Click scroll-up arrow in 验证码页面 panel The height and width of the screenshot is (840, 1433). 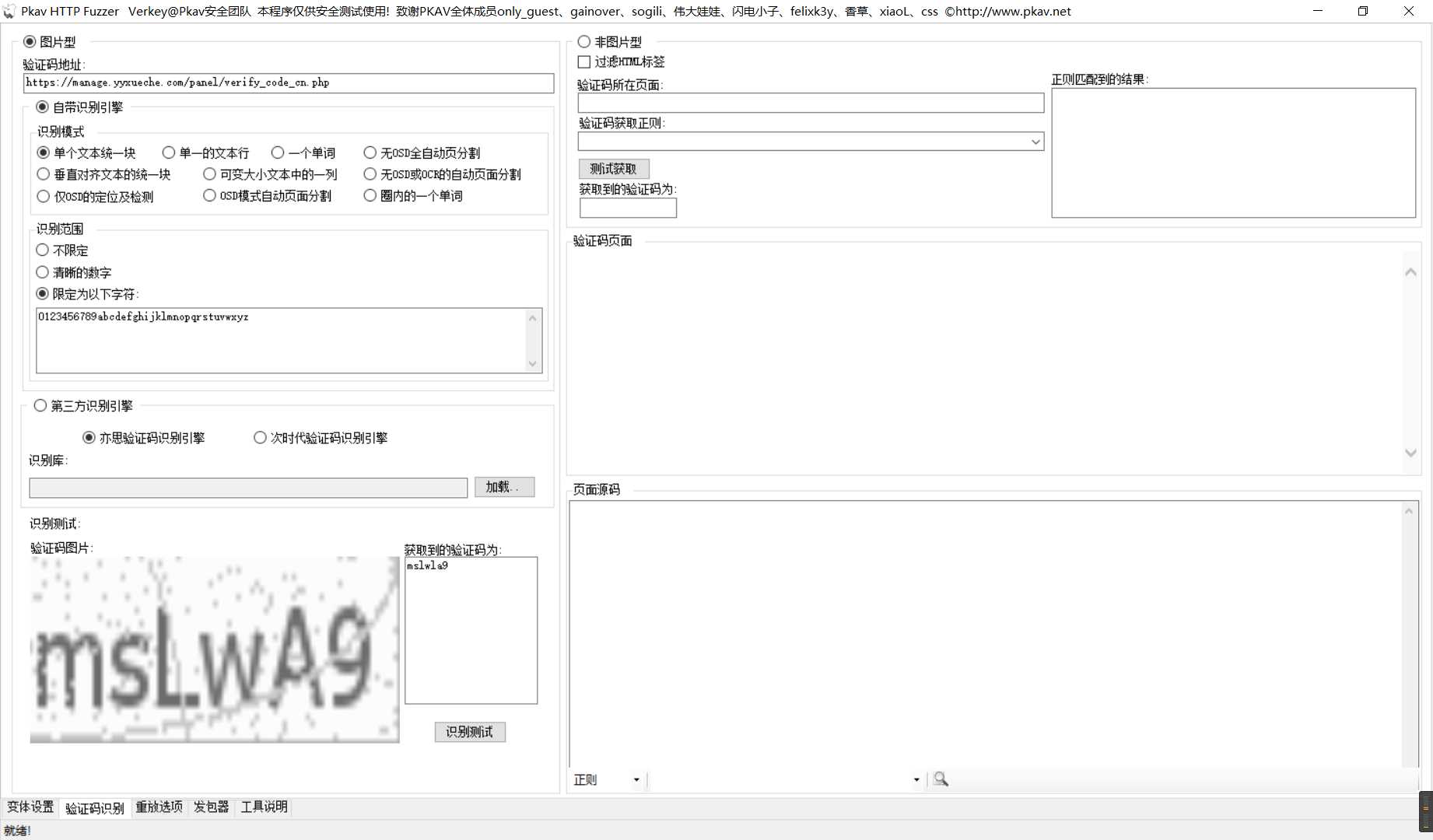click(1410, 272)
